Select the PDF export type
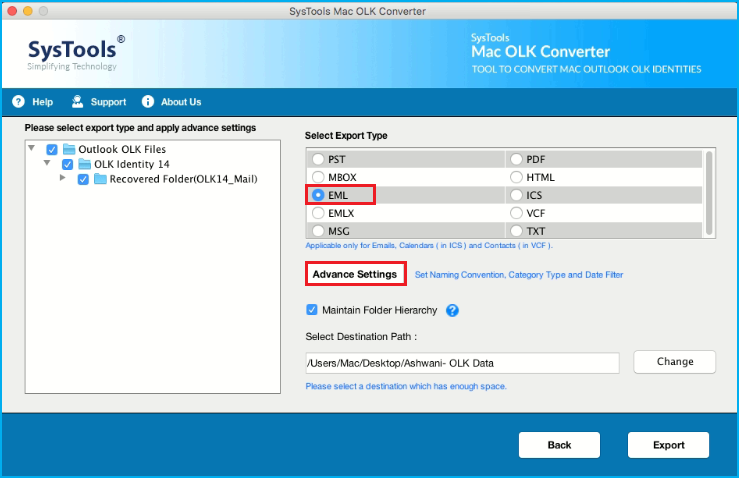The width and height of the screenshot is (739, 478). pyautogui.click(x=516, y=159)
